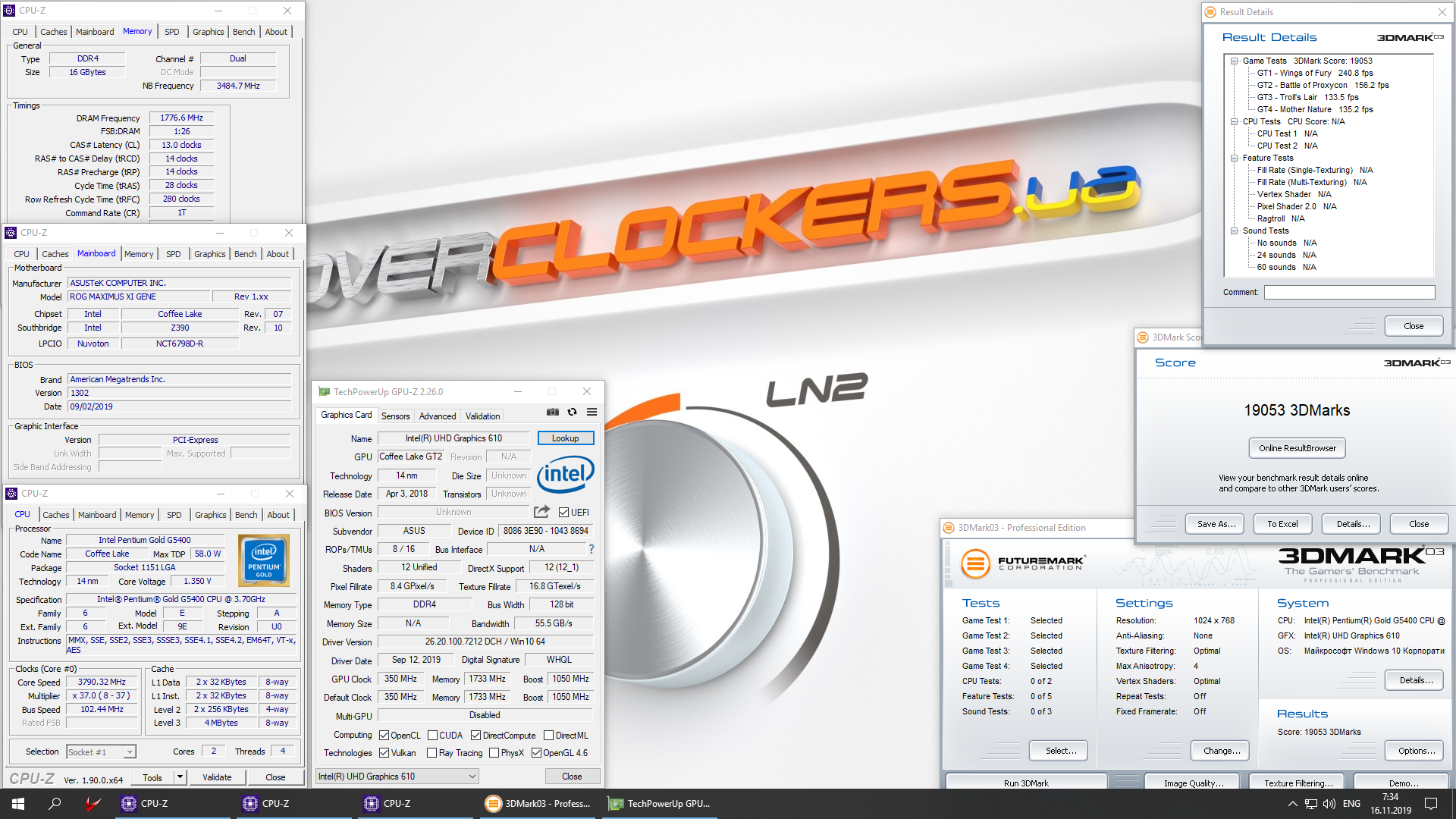Image resolution: width=1456 pixels, height=819 pixels.
Task: Click the Bus Interface question mark icon
Action: point(591,549)
